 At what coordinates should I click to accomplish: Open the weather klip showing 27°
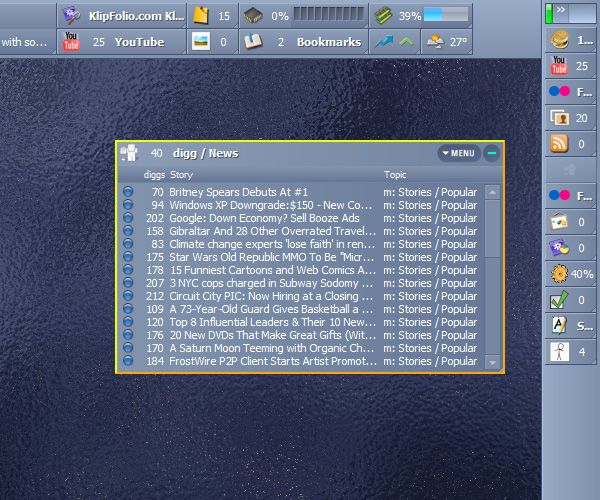click(x=446, y=41)
